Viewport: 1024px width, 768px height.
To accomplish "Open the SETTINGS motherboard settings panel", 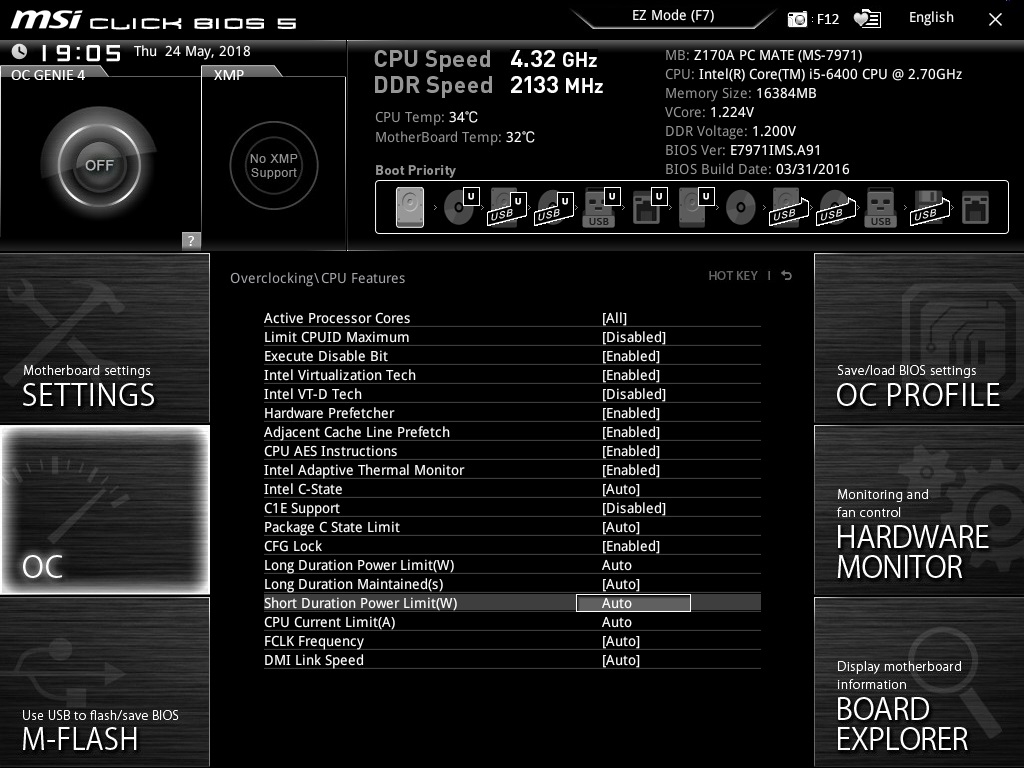I will [104, 338].
